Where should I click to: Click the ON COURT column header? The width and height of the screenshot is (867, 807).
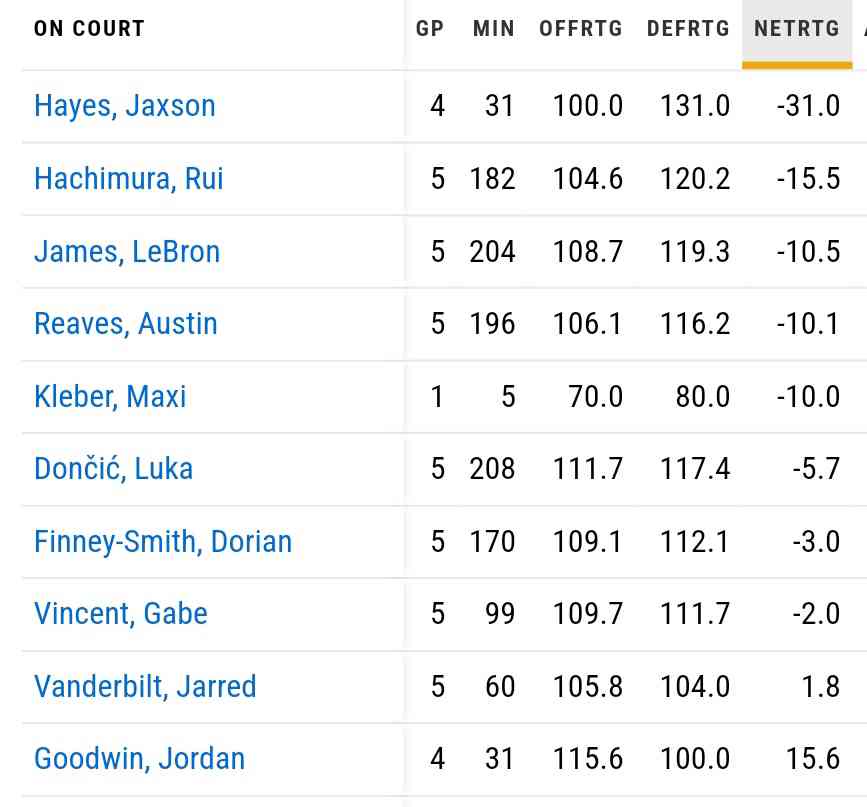click(x=89, y=29)
